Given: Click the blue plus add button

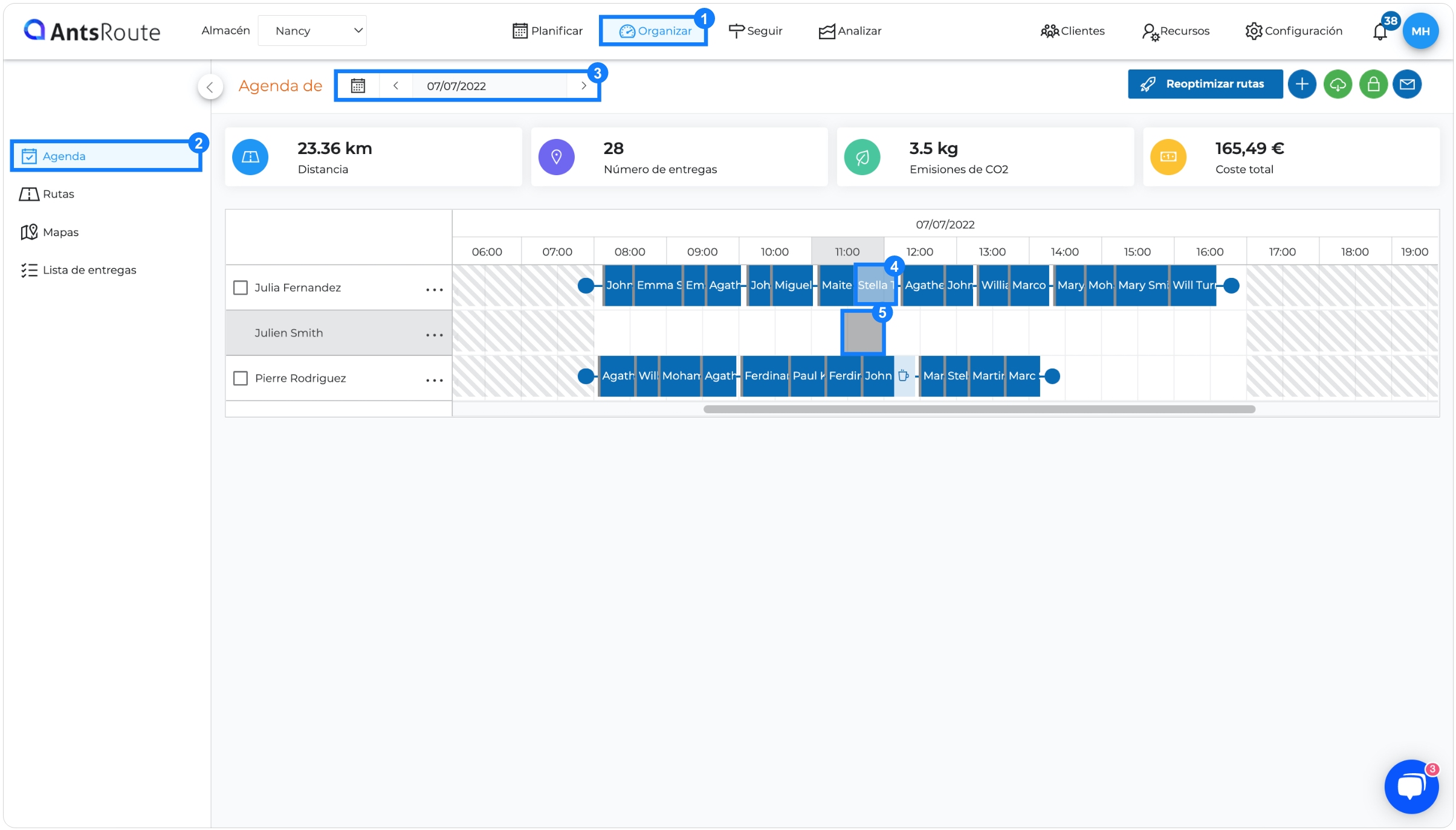Looking at the screenshot, I should [x=1302, y=84].
